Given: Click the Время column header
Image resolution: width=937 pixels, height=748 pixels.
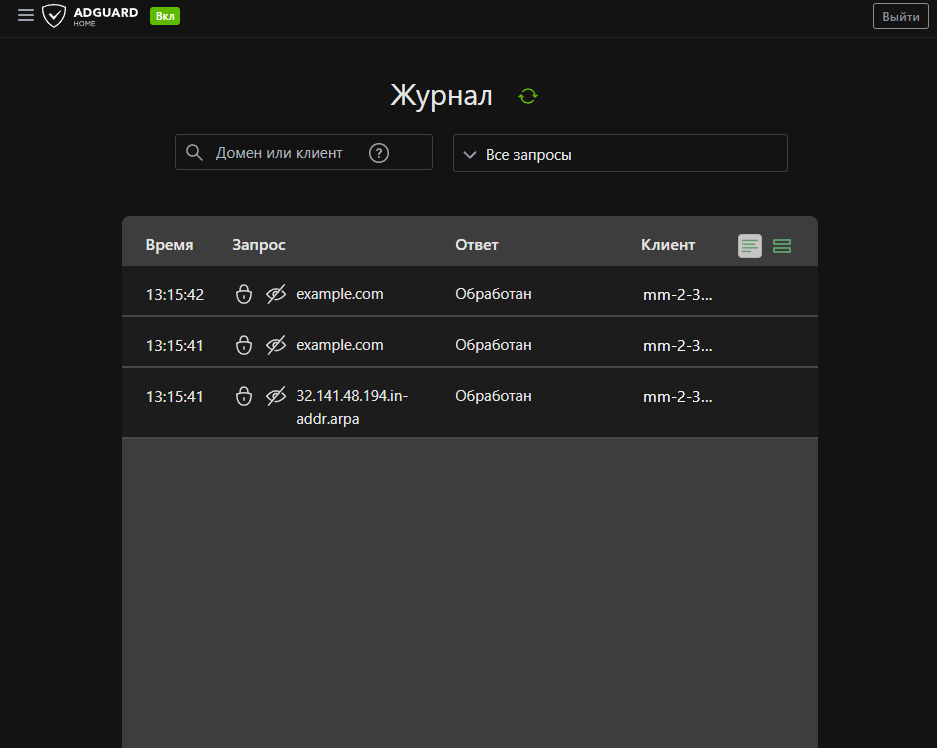Looking at the screenshot, I should tap(169, 245).
